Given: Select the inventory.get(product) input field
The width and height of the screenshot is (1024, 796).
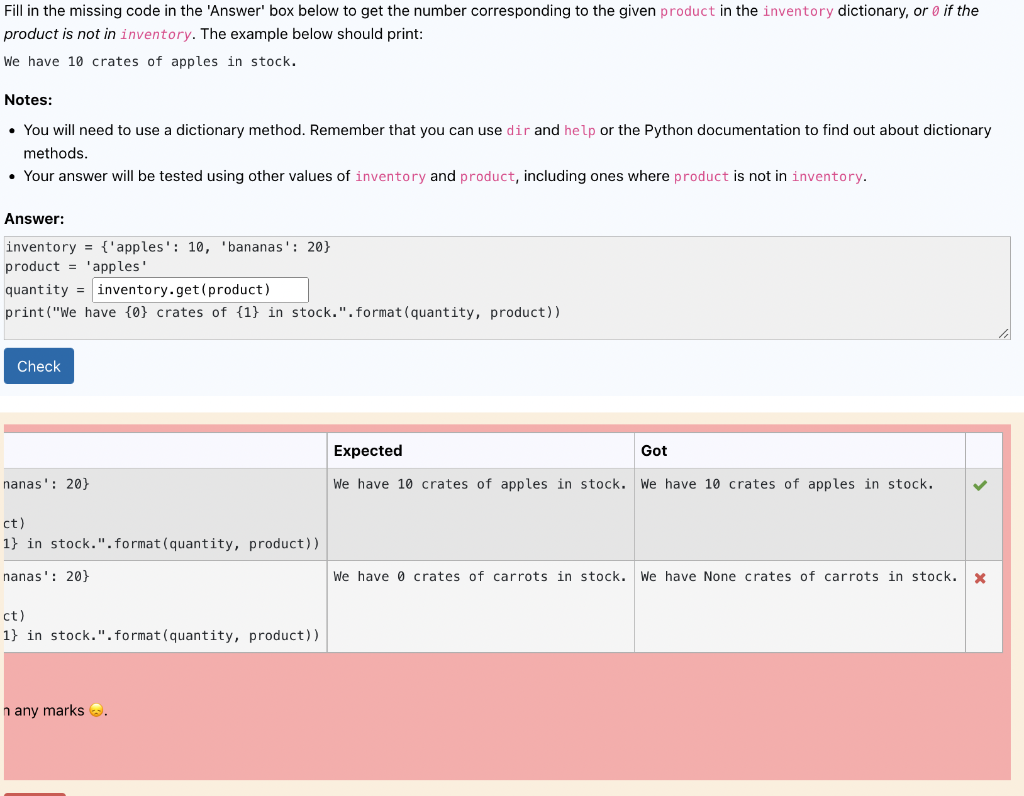Looking at the screenshot, I should 200,289.
